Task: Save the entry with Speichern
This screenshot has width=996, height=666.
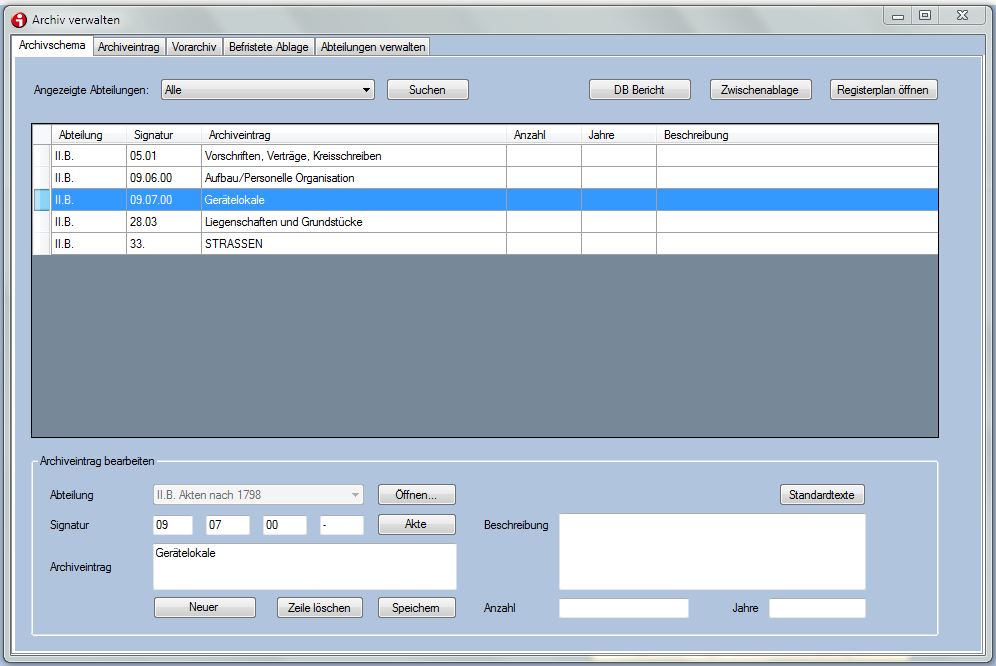Action: pyautogui.click(x=416, y=608)
